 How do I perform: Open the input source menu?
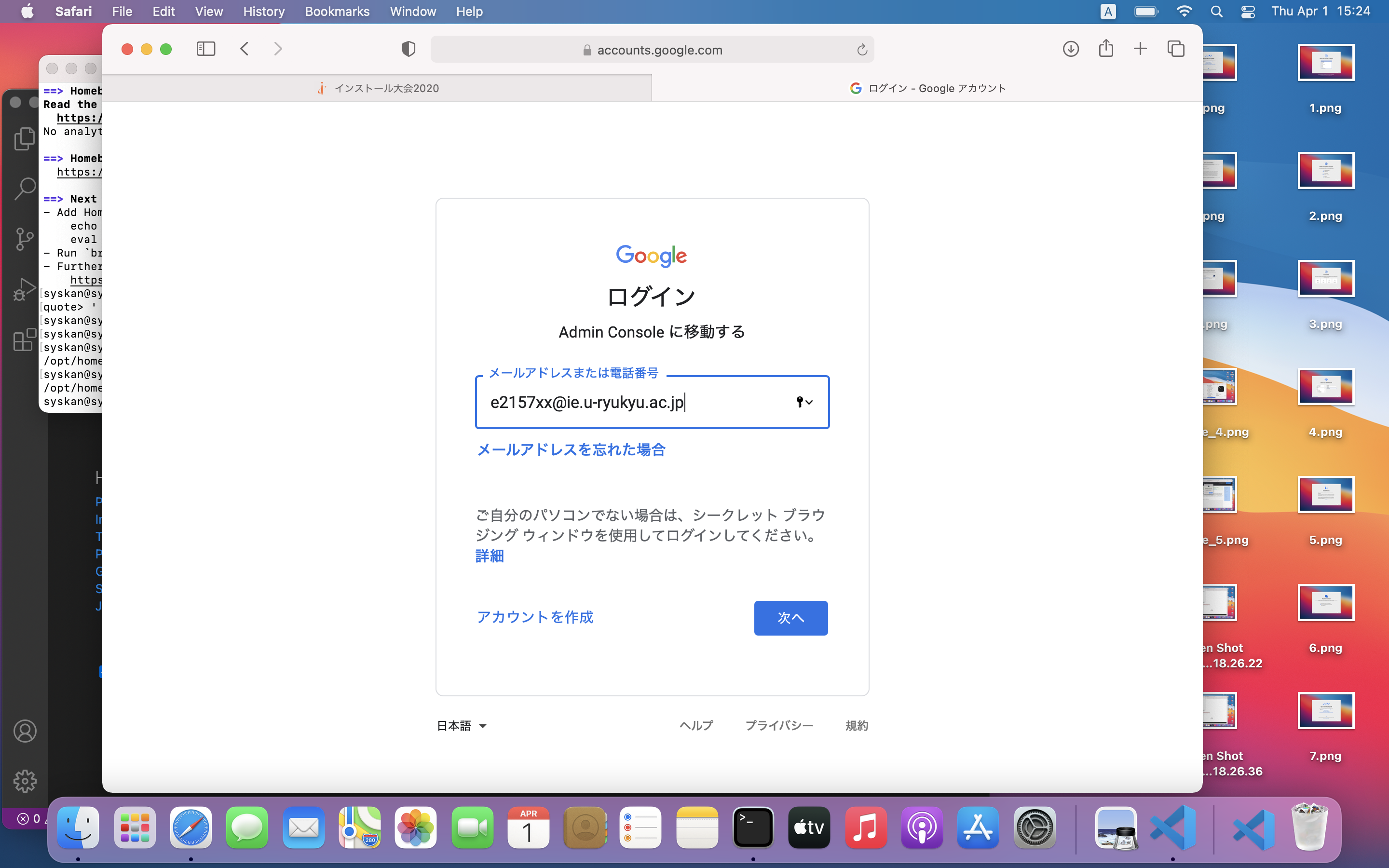(1108, 12)
